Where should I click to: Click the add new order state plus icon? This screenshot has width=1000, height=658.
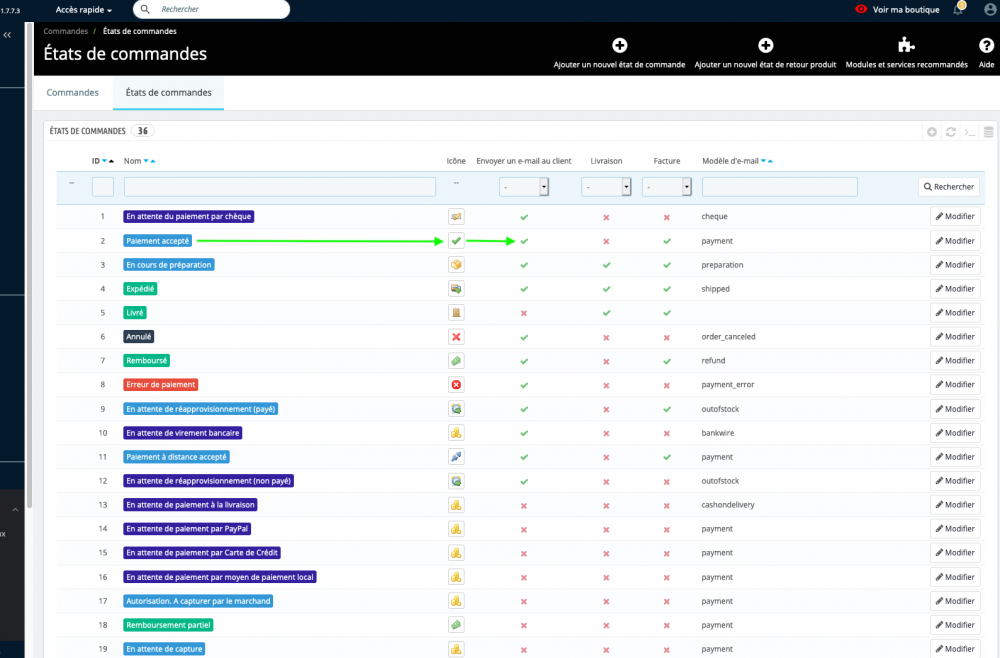tap(619, 45)
